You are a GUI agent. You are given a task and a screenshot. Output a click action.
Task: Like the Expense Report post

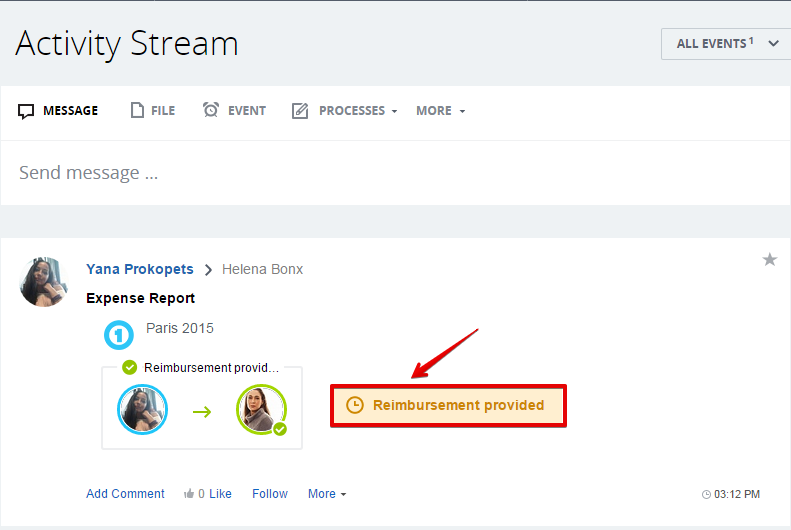pyautogui.click(x=220, y=494)
